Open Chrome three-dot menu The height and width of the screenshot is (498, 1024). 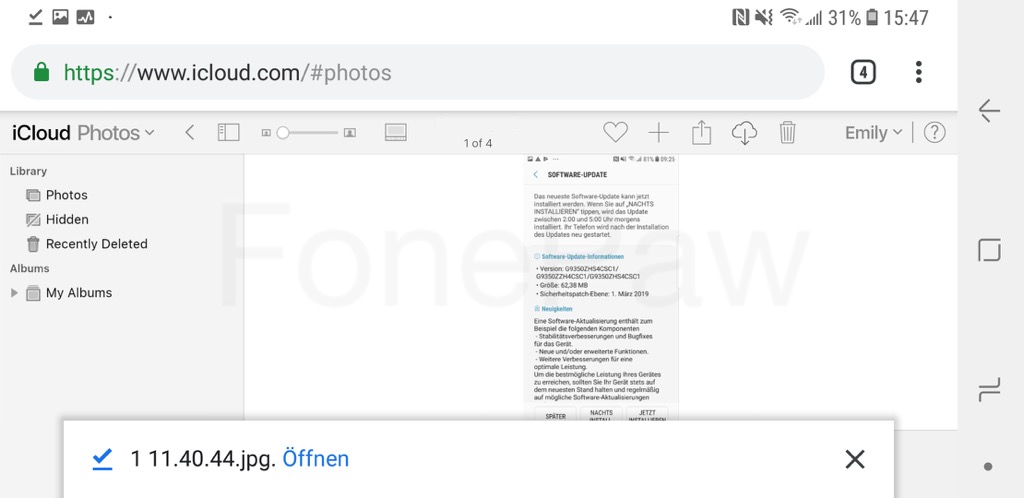pyautogui.click(x=918, y=72)
